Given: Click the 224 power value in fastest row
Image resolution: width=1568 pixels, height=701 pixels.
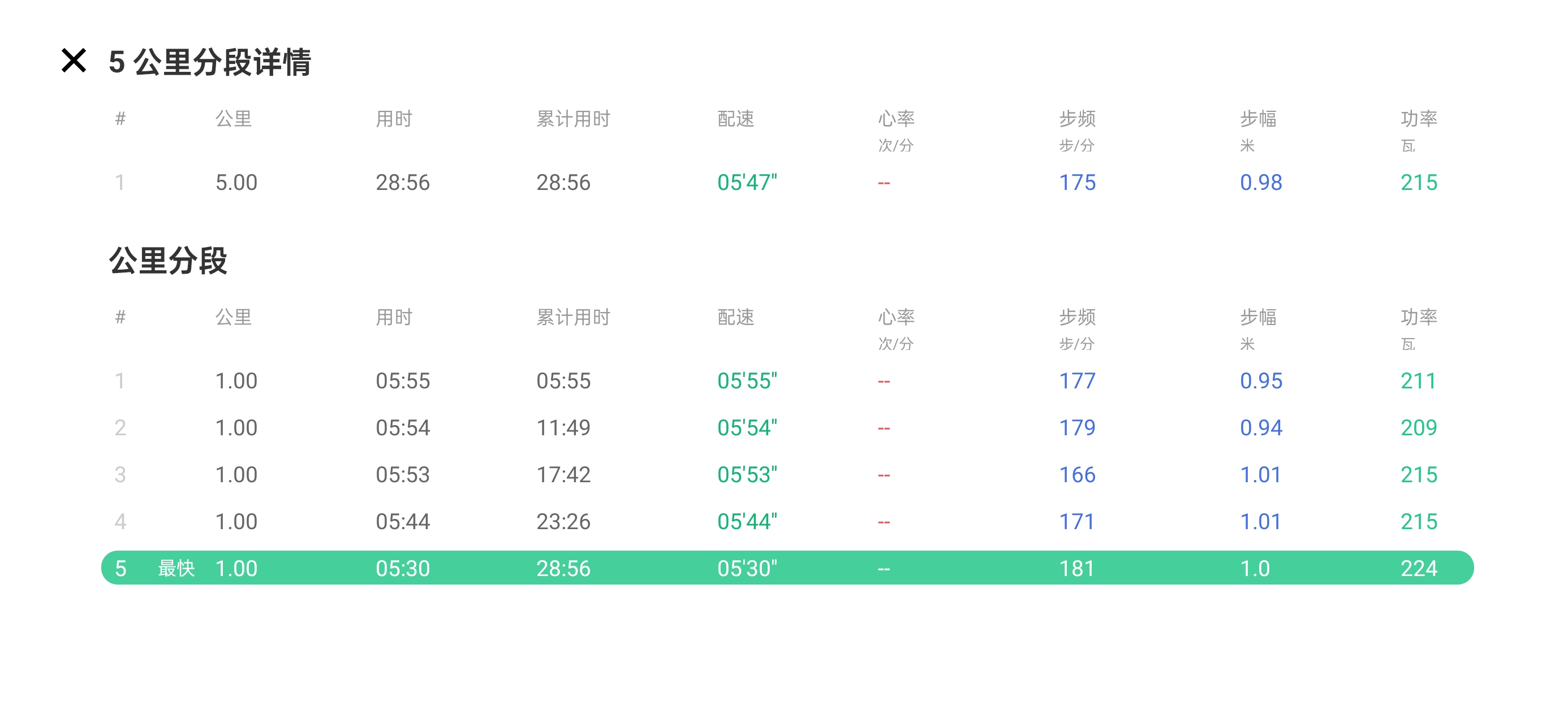Looking at the screenshot, I should [x=1418, y=568].
